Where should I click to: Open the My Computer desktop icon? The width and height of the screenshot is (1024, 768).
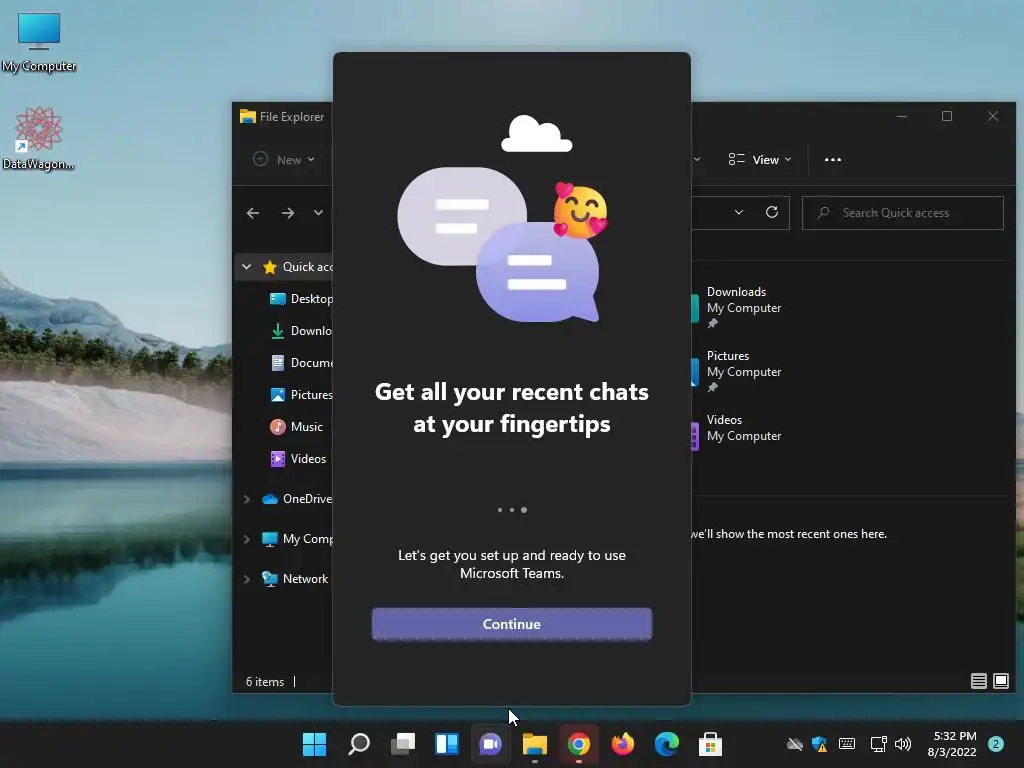tap(39, 42)
